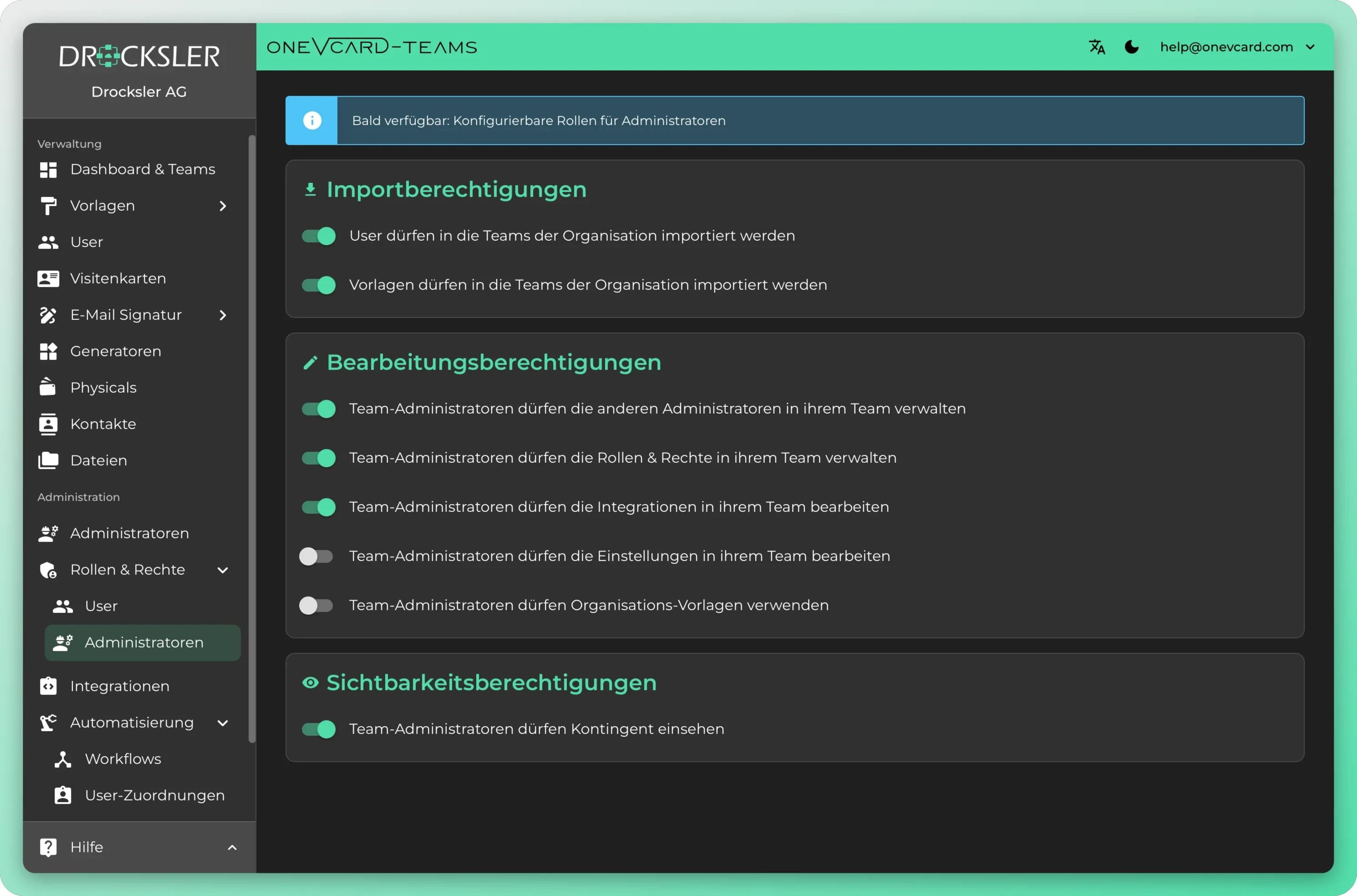Click the Workflows branching icon

pyautogui.click(x=63, y=759)
